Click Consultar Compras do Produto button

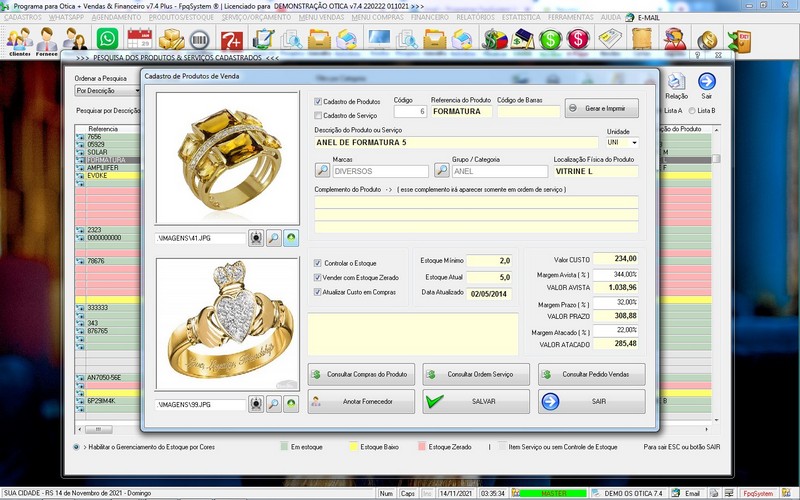361,374
